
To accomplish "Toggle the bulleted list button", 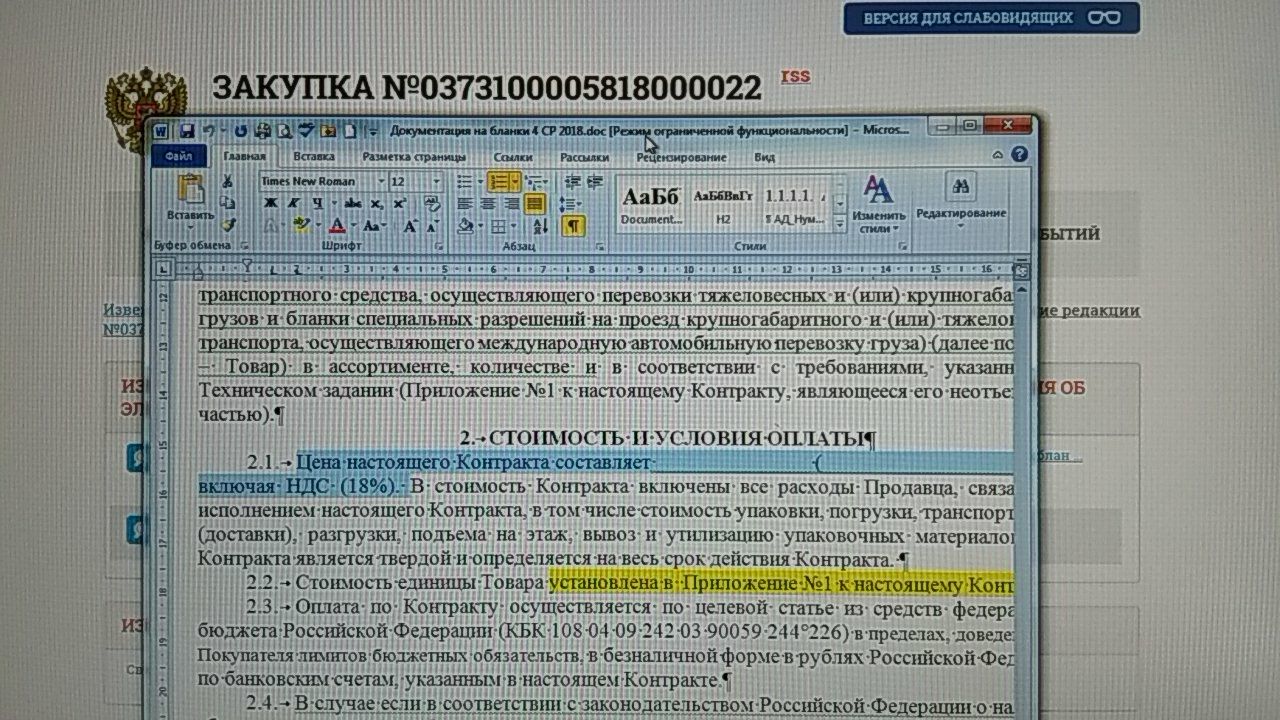I will pos(464,181).
